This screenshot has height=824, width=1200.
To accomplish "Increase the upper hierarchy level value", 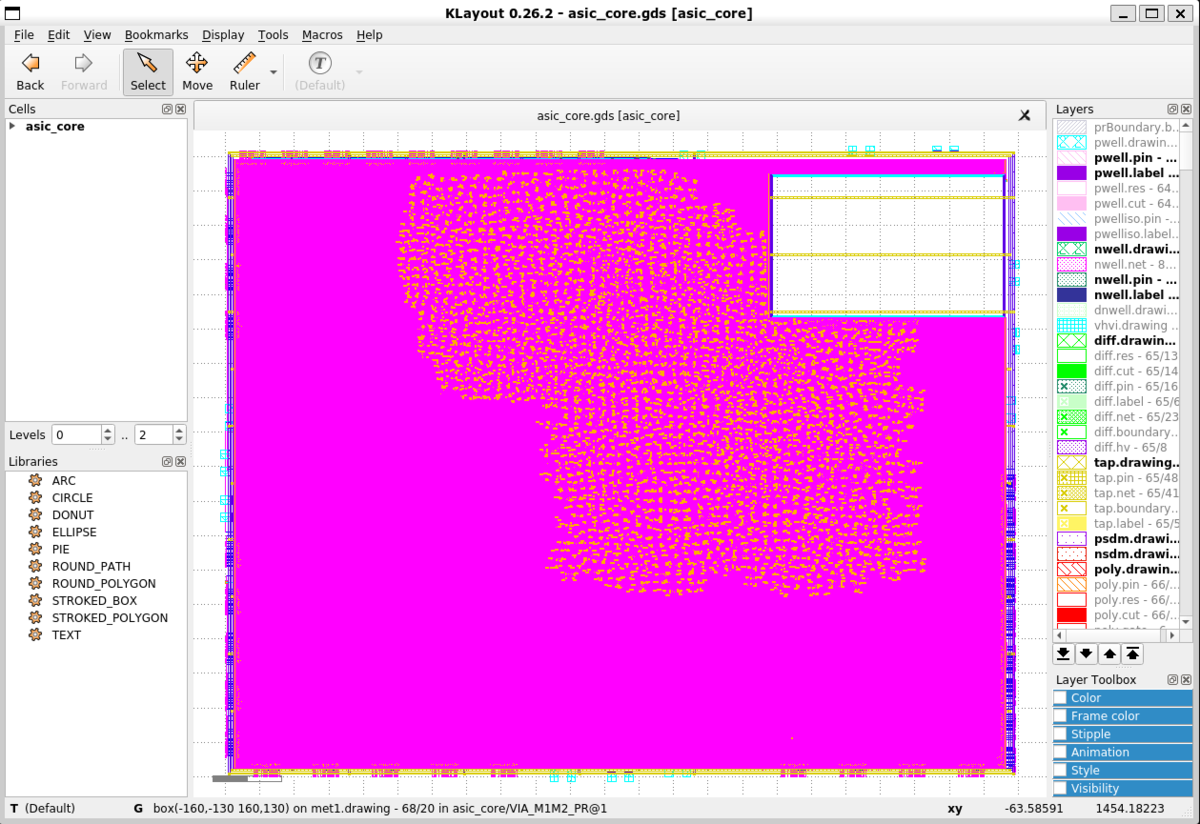I will tap(179, 430).
